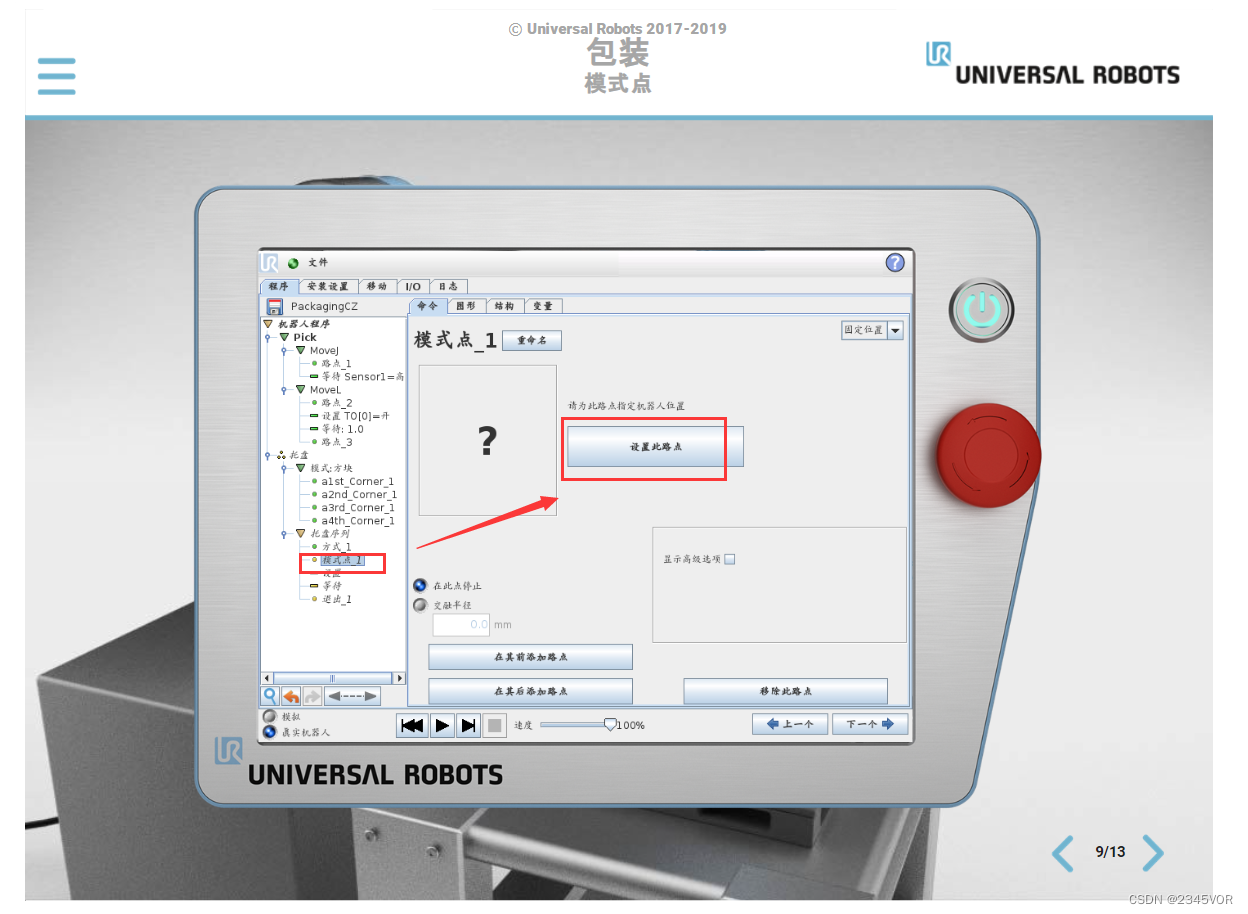Click the dashed double-arrow move button
Viewport: 1248px width, 914px height.
click(x=353, y=696)
